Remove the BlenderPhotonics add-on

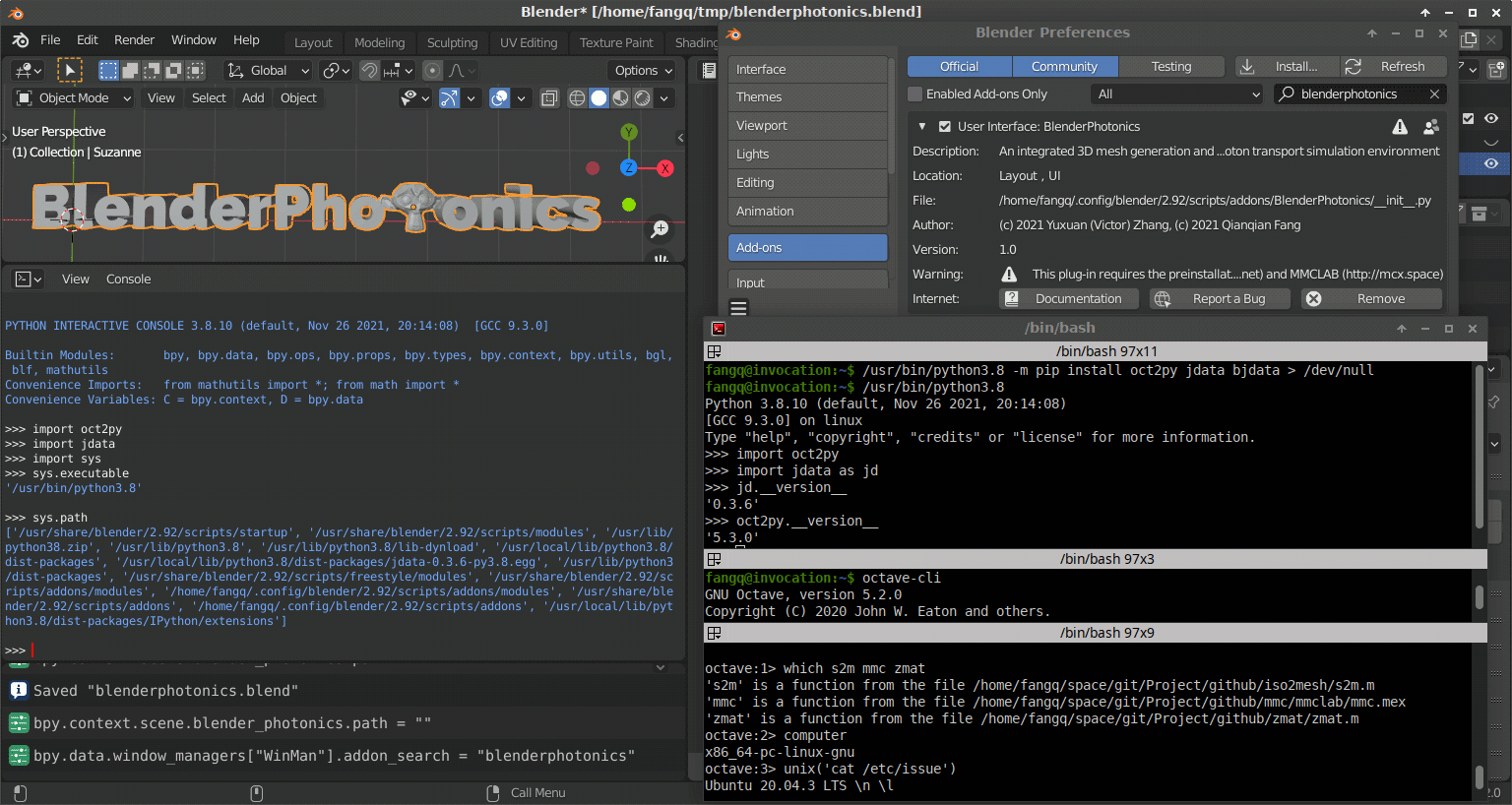(1372, 299)
